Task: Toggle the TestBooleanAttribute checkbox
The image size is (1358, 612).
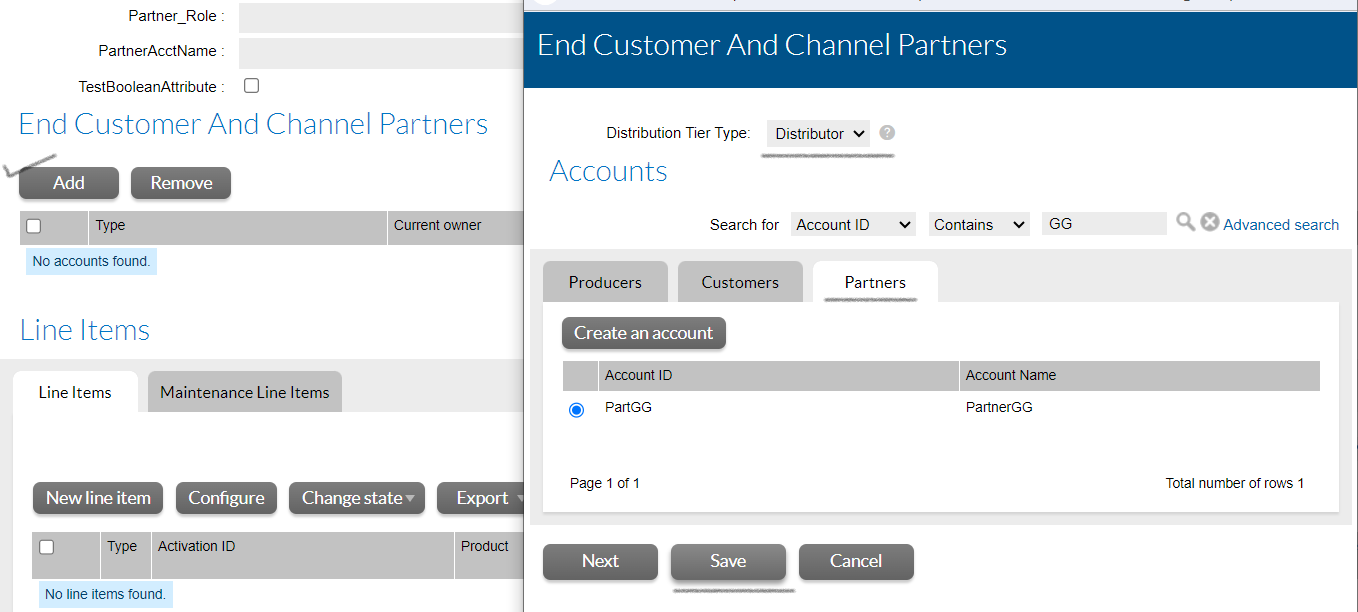Action: point(252,86)
